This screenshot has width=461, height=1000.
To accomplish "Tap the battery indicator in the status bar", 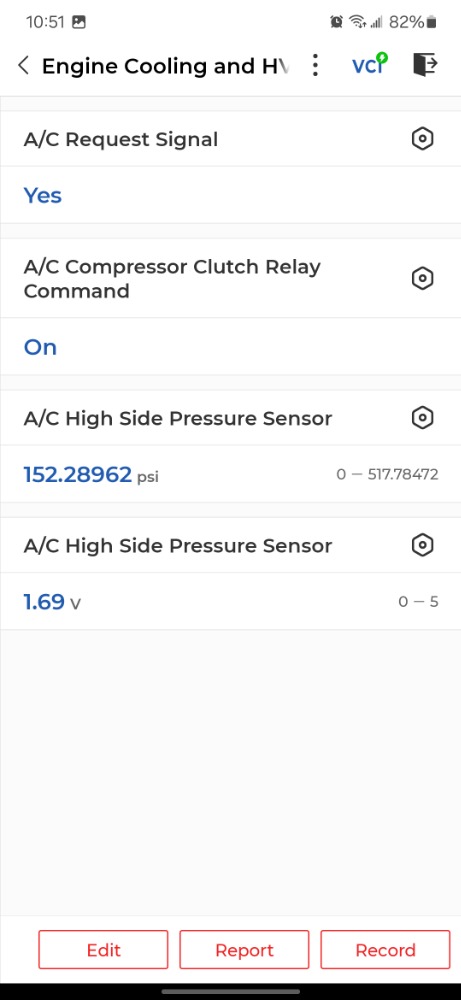I will (432, 22).
